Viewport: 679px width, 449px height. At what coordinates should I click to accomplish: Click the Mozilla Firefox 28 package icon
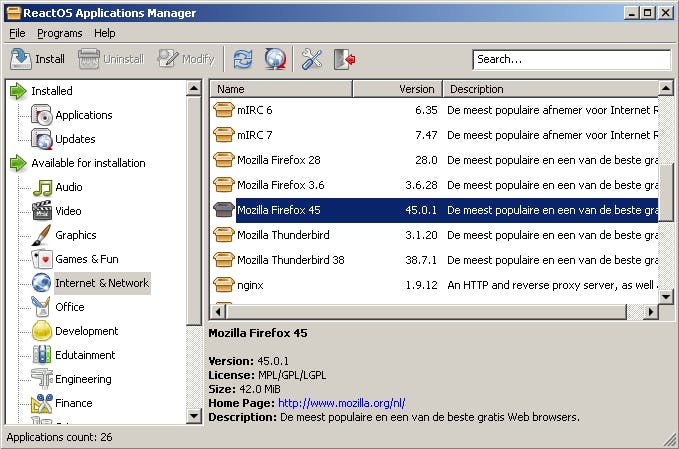pos(223,160)
